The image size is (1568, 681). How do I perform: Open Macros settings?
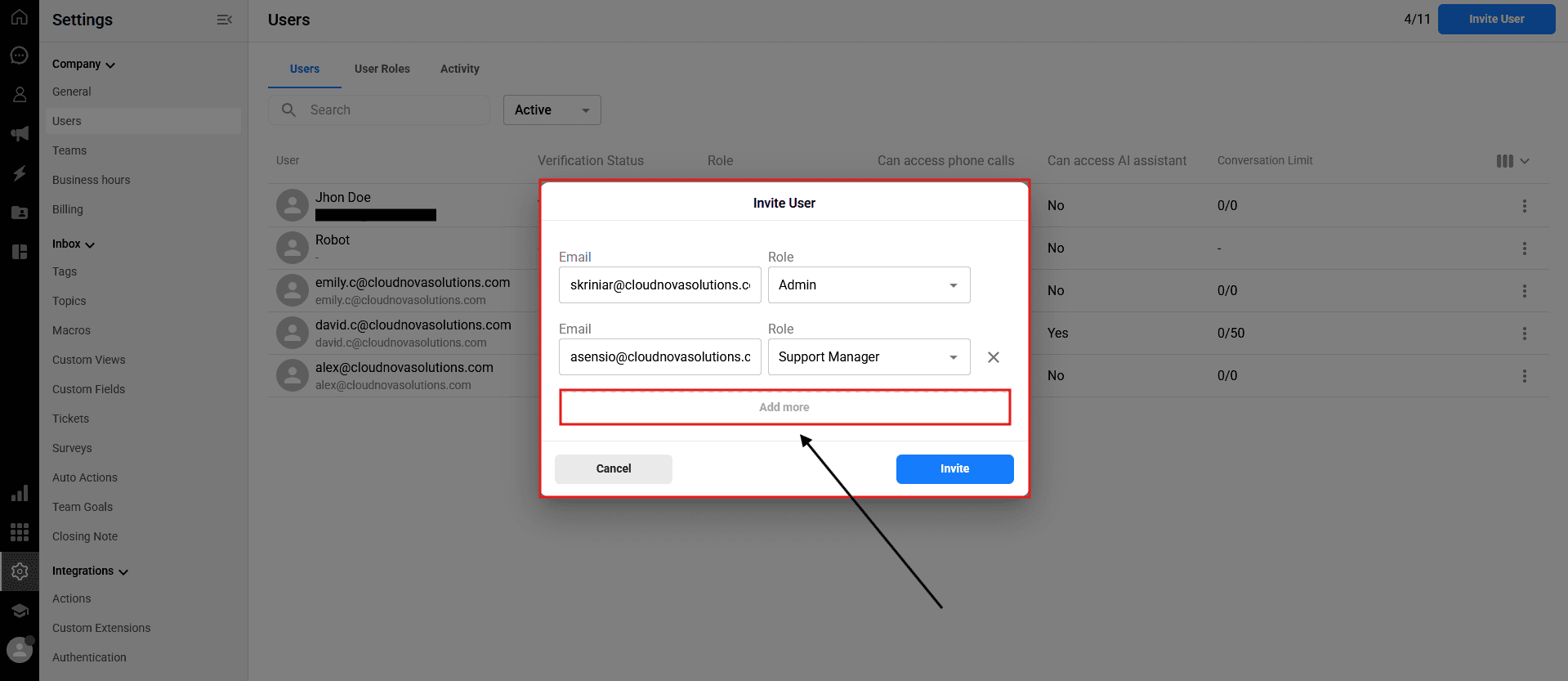(x=72, y=330)
